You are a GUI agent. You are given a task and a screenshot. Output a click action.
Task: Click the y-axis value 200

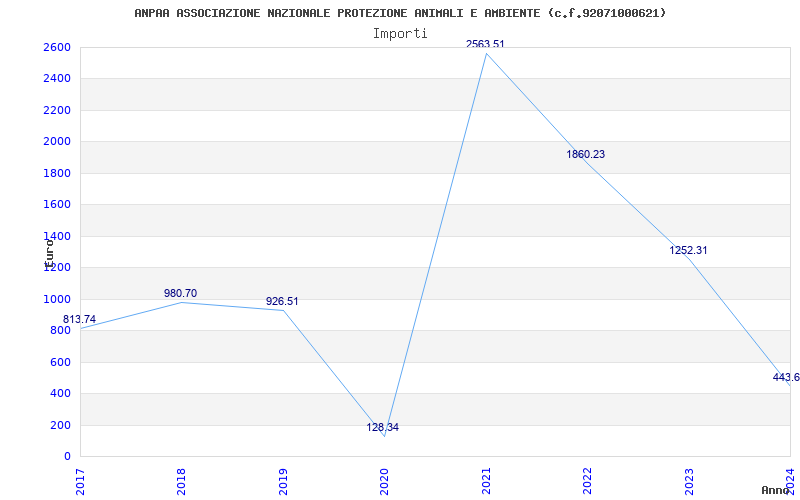click(x=60, y=425)
